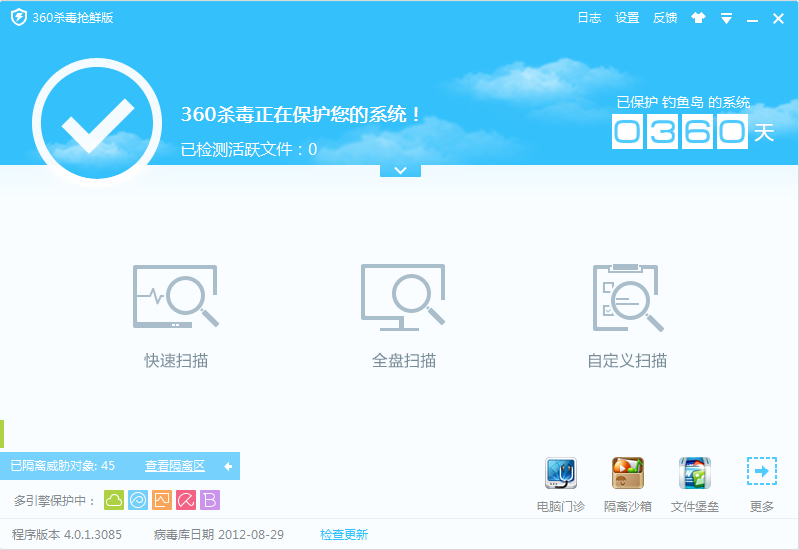The height and width of the screenshot is (550, 799).
Task: Collapse the quarantine bar arrow
Action: pyautogui.click(x=228, y=466)
